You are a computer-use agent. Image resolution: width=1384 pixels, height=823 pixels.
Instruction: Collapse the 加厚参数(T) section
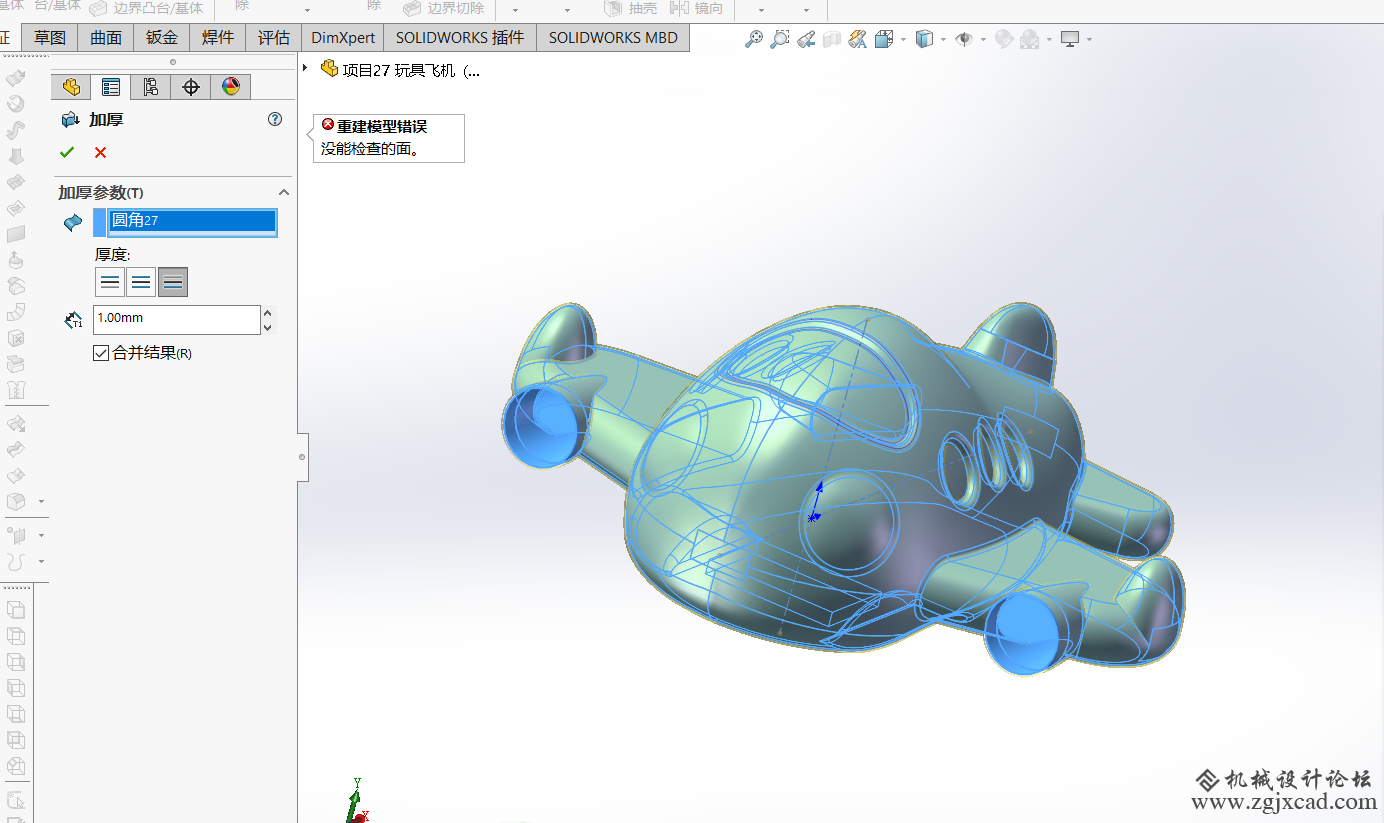coord(283,192)
